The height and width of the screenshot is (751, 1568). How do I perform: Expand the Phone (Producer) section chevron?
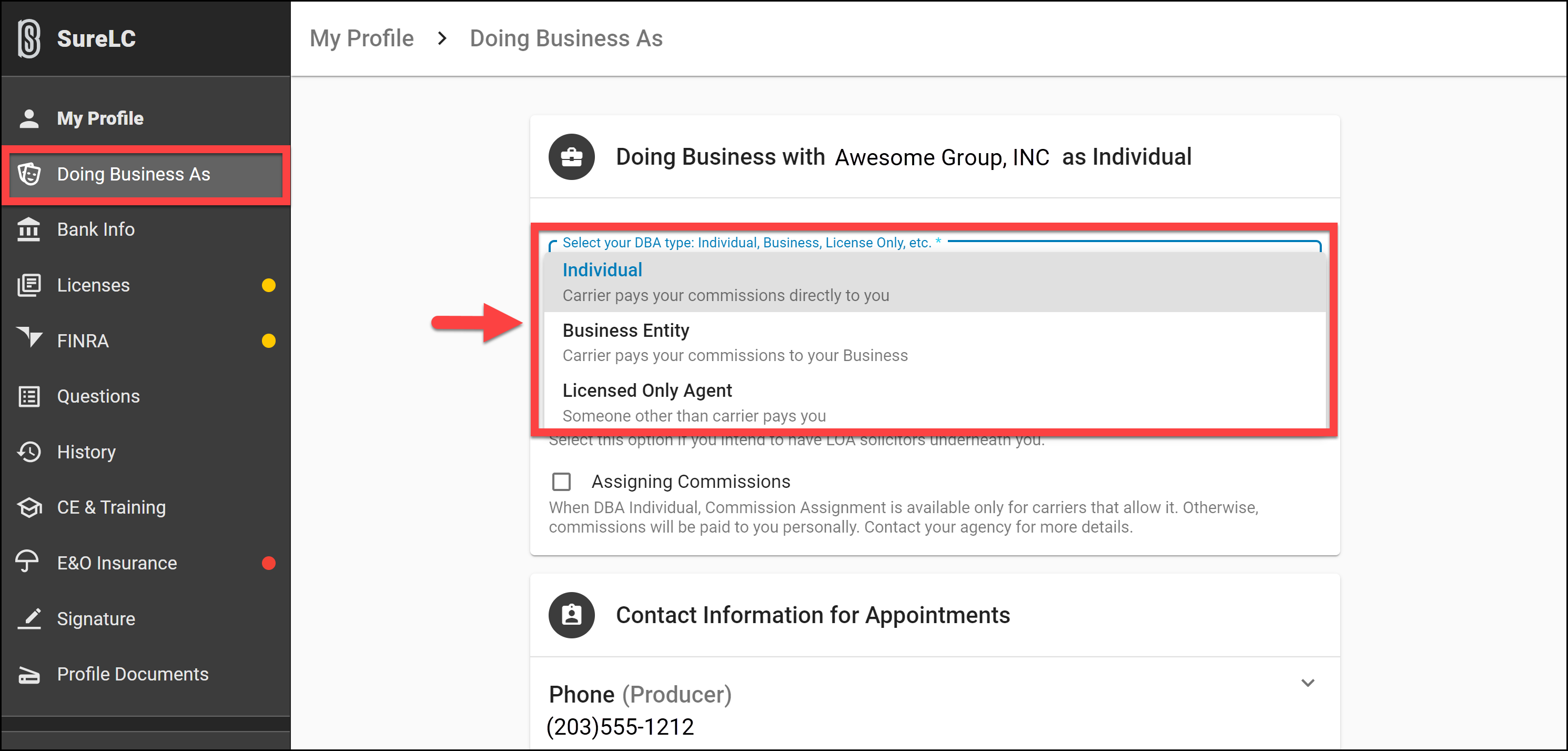(x=1308, y=683)
